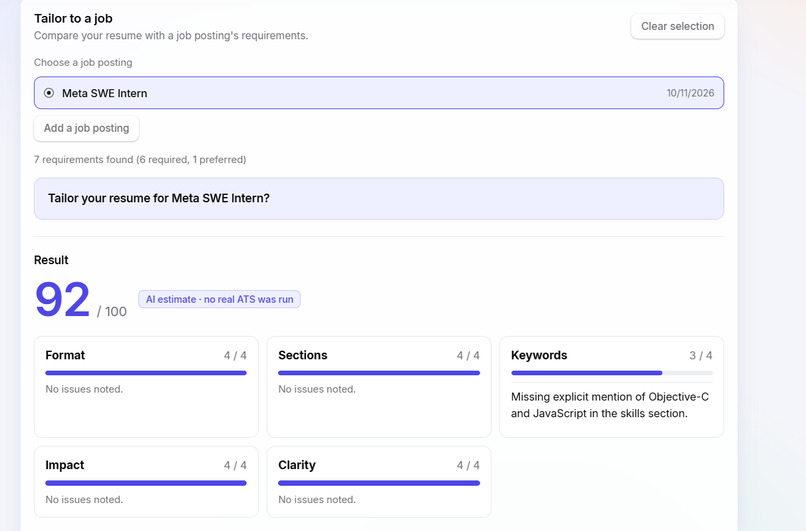The width and height of the screenshot is (806, 531).
Task: Click the Sections 4 / 4 score
Action: point(468,355)
